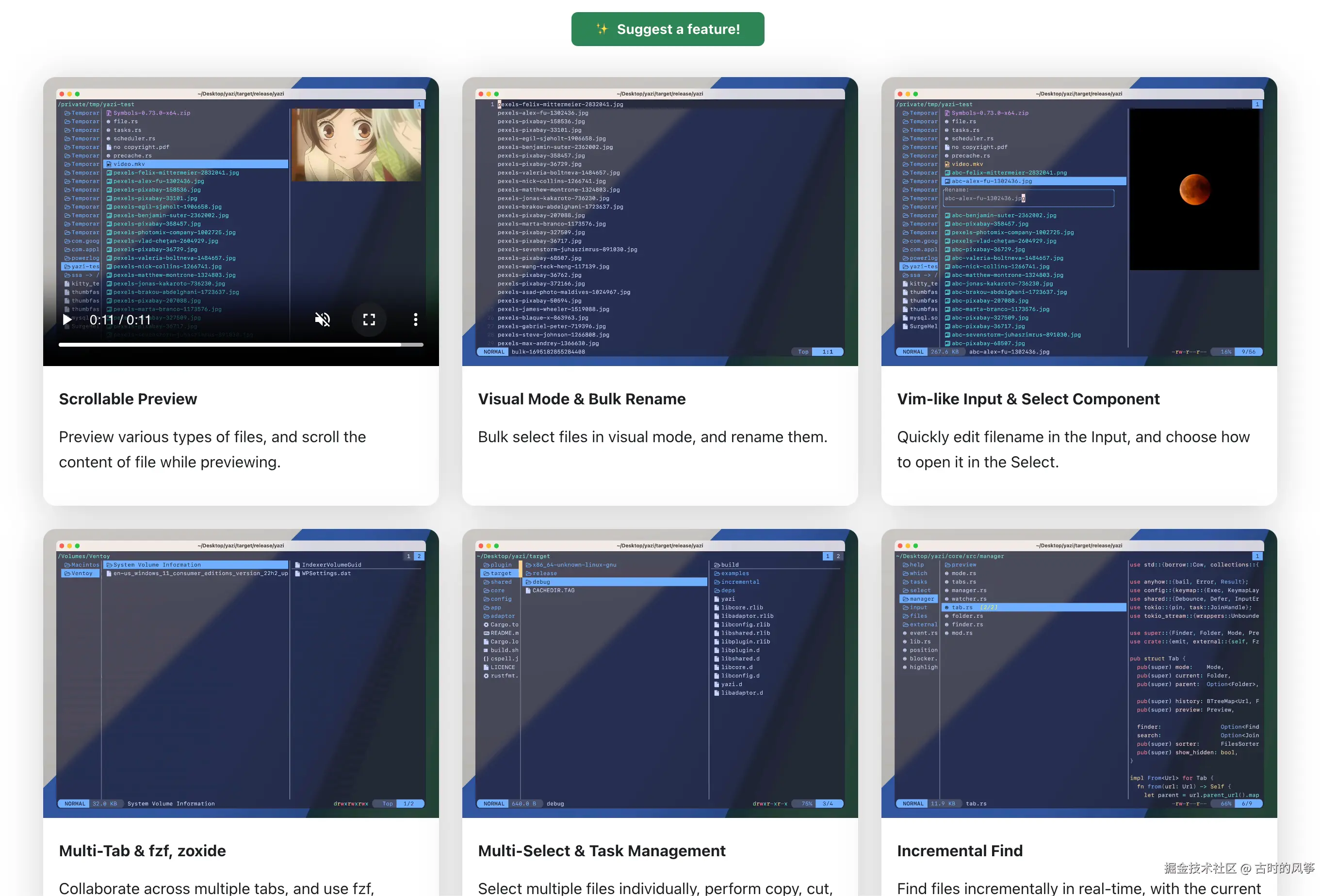Screen dimensions: 1336x896
Task: Click the 0:11 / 0:11 video timestamp
Action: click(x=120, y=320)
